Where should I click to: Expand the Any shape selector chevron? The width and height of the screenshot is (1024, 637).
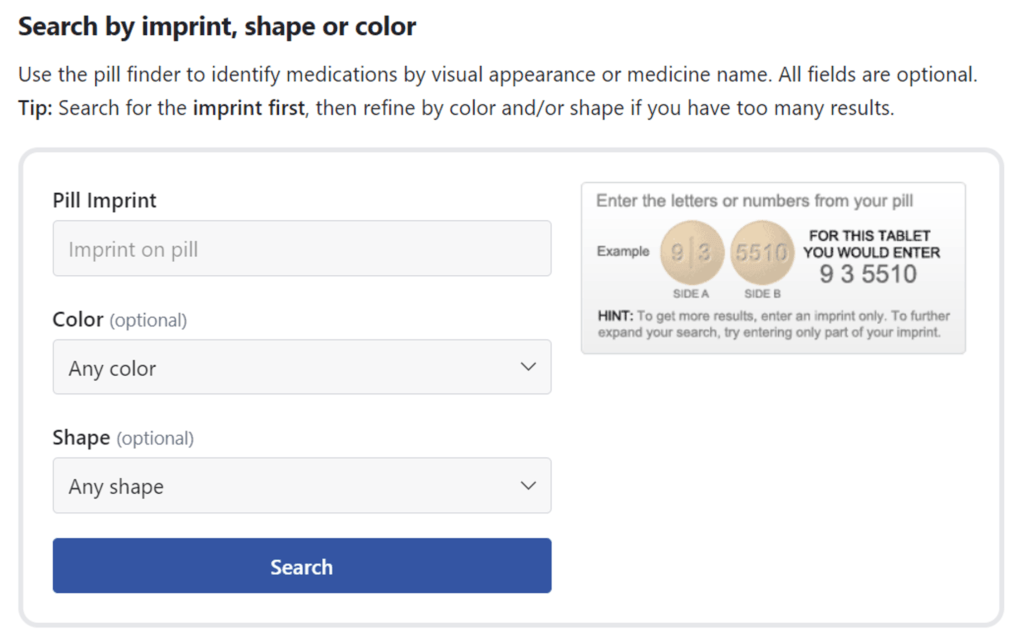click(528, 485)
